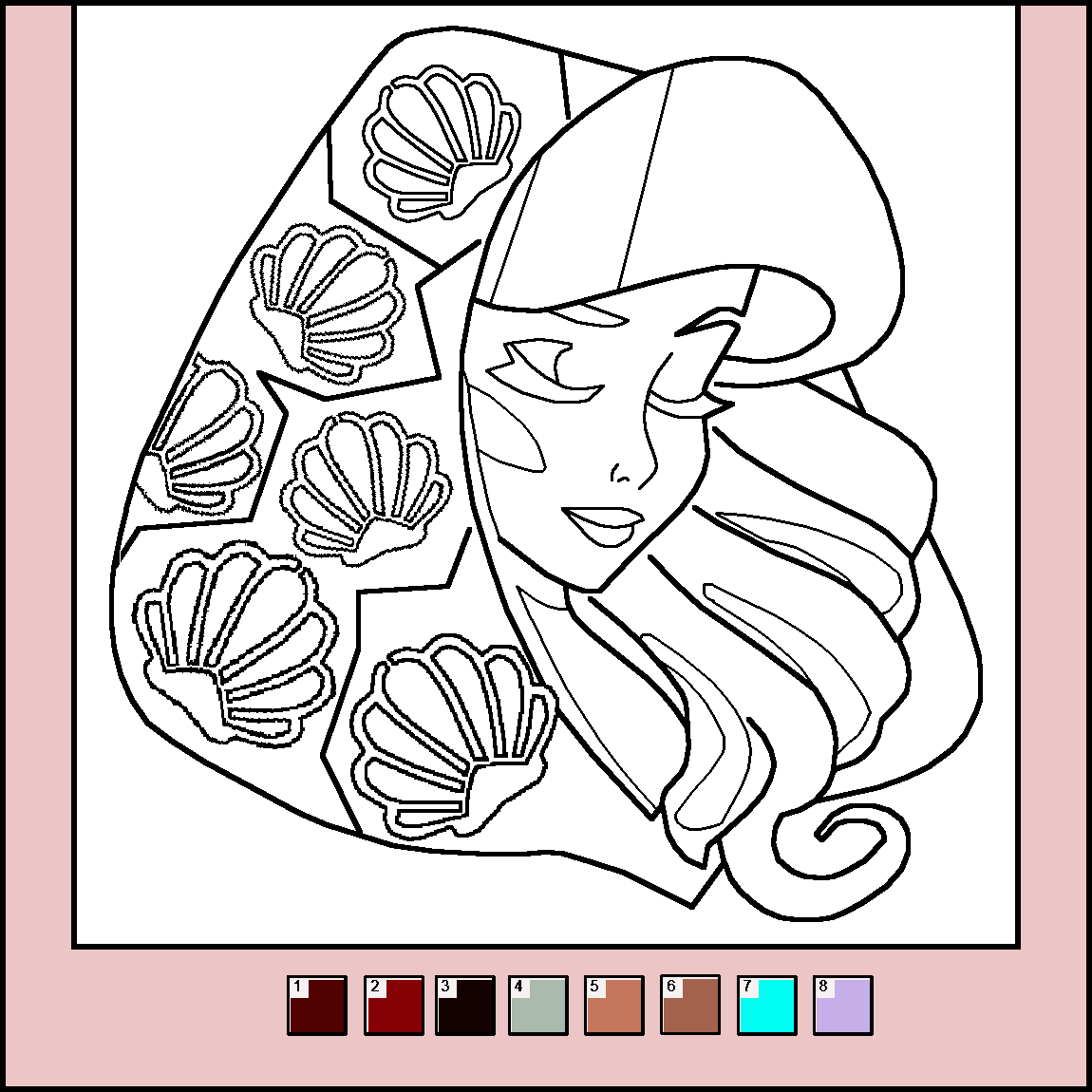1092x1092 pixels.
Task: Choose the near-black swatch number 3
Action: [465, 1006]
